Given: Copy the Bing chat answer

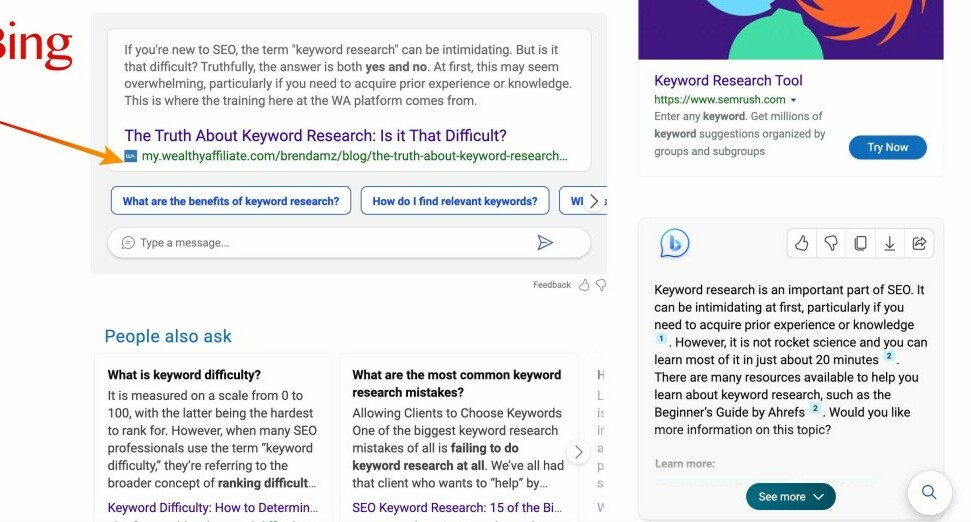Looking at the screenshot, I should [x=860, y=243].
